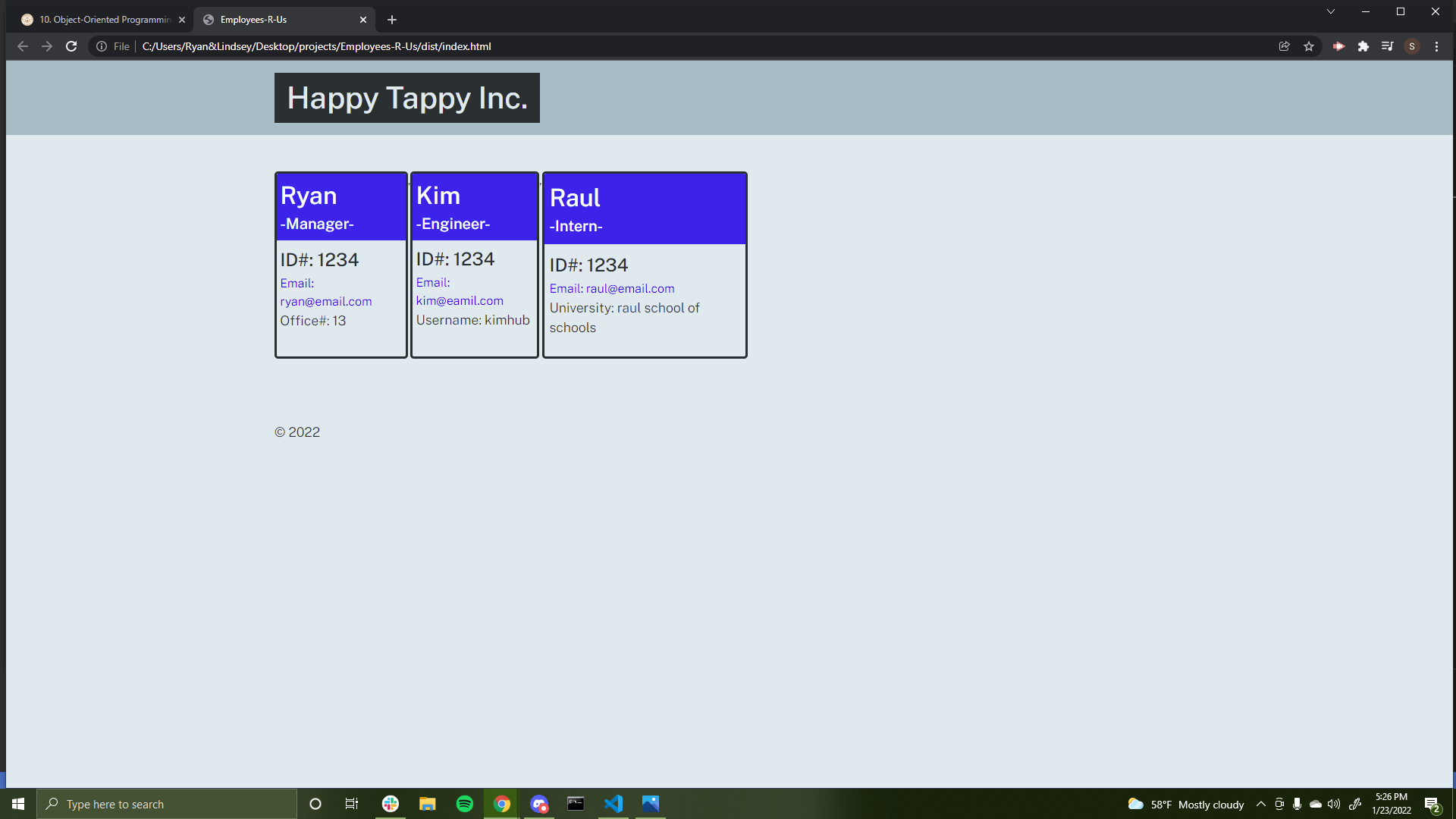Click raul@email.com email link
The width and height of the screenshot is (1456, 819).
pyautogui.click(x=629, y=288)
